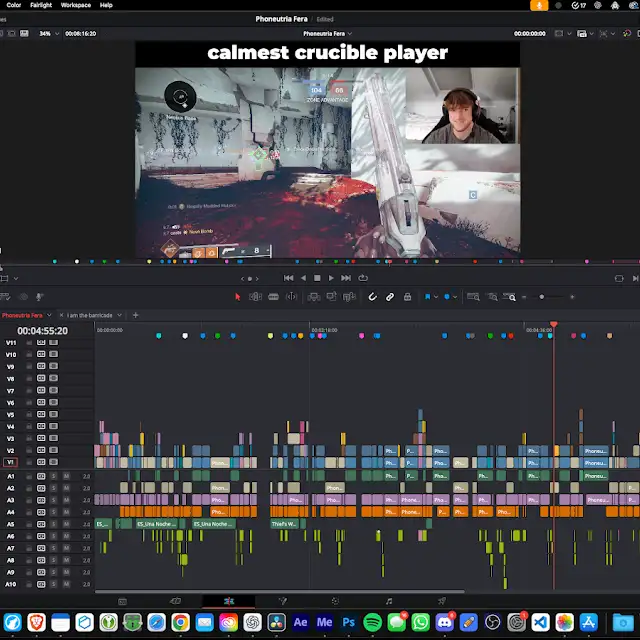Close the I am the barricade tab
Screen dimensions: 640x640
coord(61,315)
